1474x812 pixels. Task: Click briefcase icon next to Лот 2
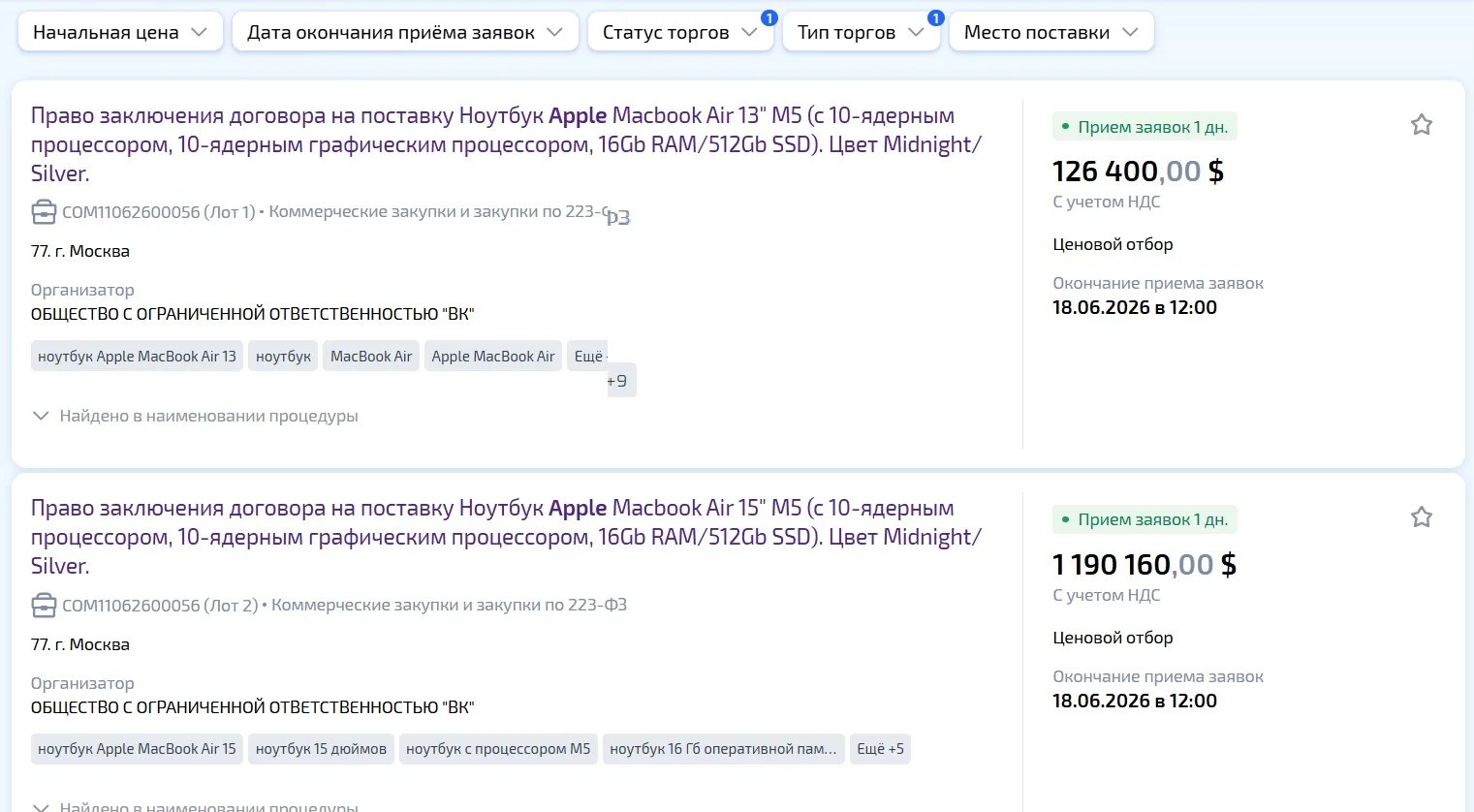[44, 606]
